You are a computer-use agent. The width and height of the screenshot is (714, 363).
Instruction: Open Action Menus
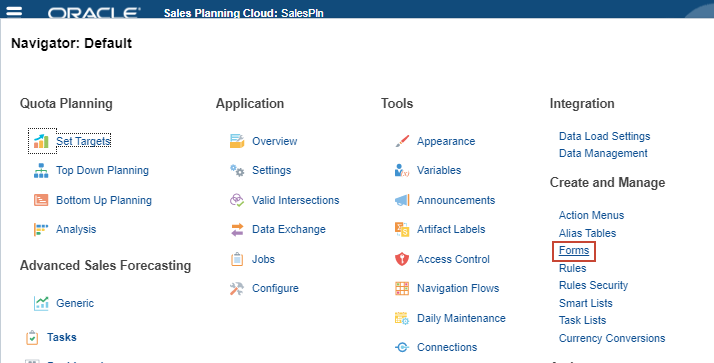tap(592, 215)
